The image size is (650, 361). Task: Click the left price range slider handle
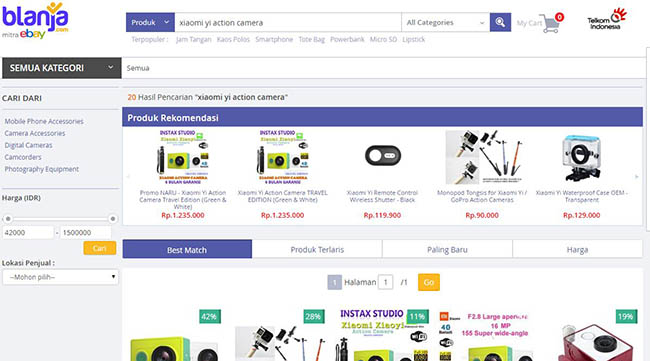click(x=8, y=218)
